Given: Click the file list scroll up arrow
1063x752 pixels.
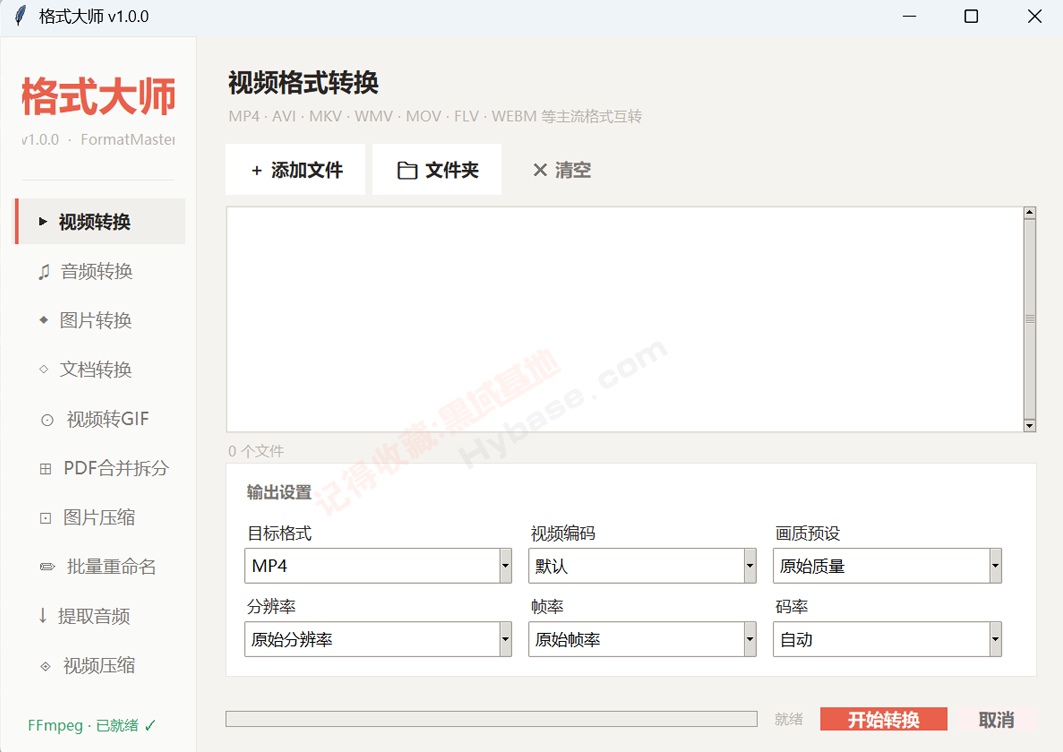Looking at the screenshot, I should point(1030,212).
